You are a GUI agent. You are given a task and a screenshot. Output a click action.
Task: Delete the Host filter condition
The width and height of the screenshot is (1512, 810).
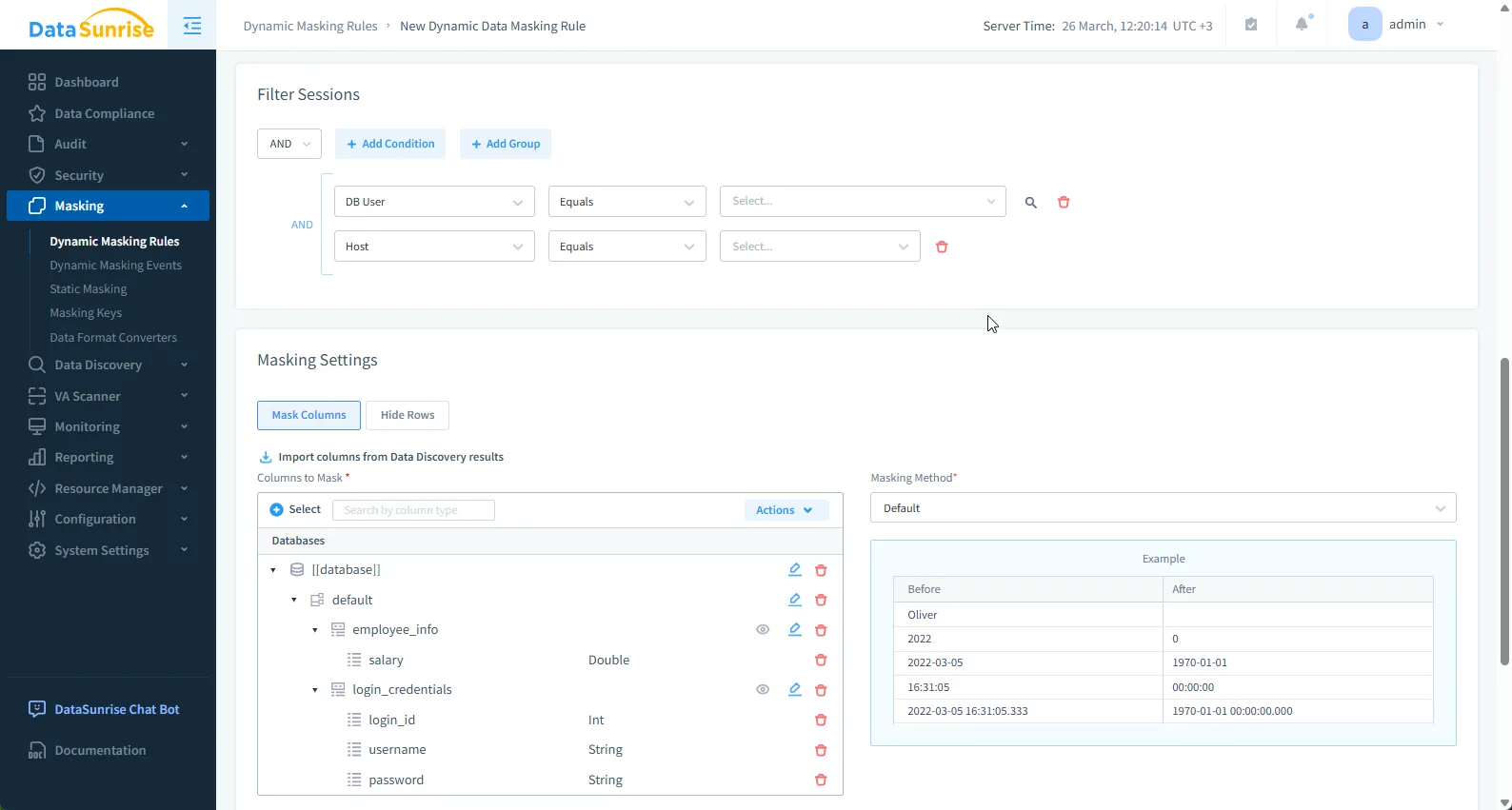[942, 247]
